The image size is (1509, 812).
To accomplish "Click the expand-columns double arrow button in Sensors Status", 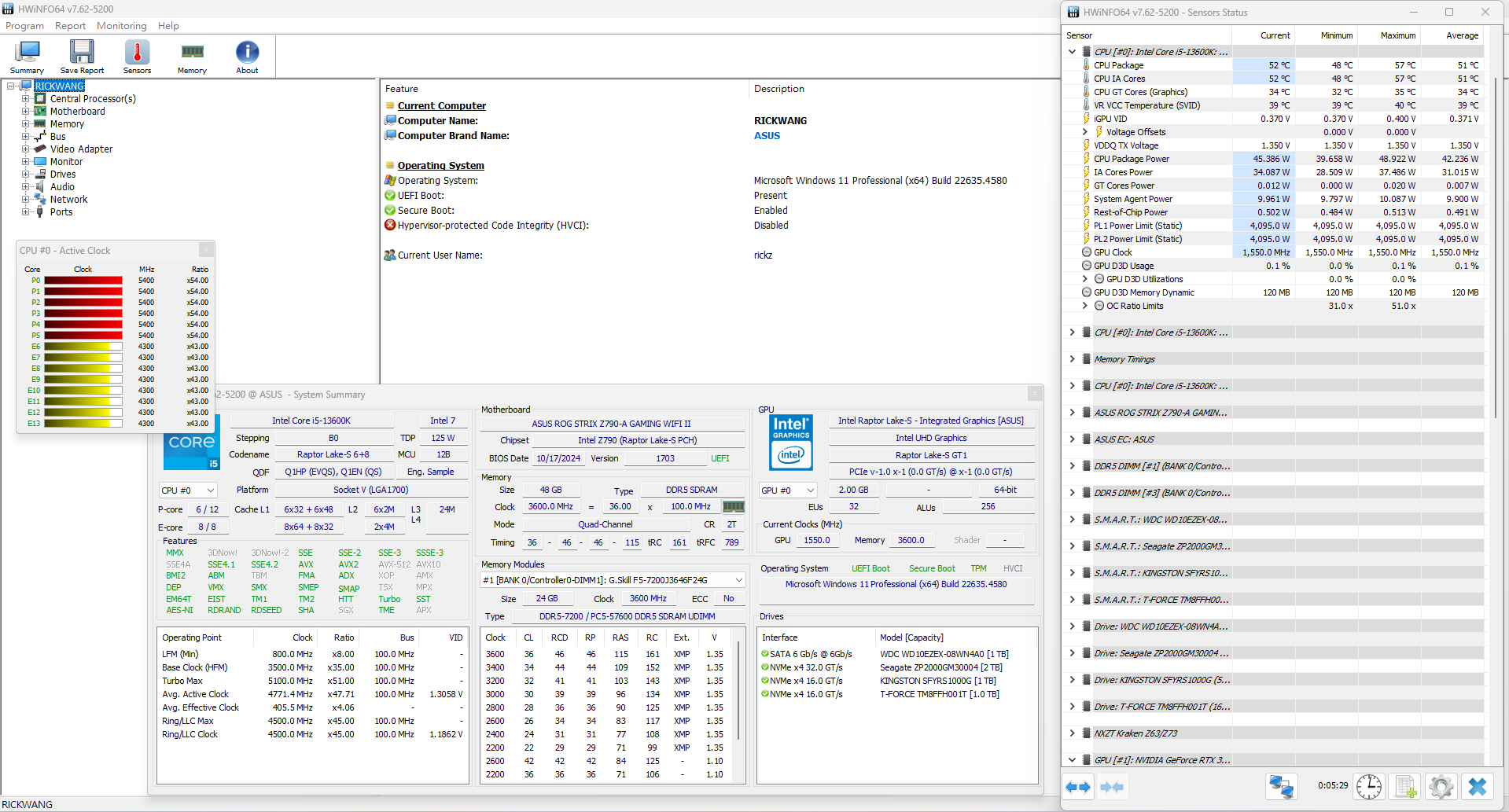I will 1078,787.
